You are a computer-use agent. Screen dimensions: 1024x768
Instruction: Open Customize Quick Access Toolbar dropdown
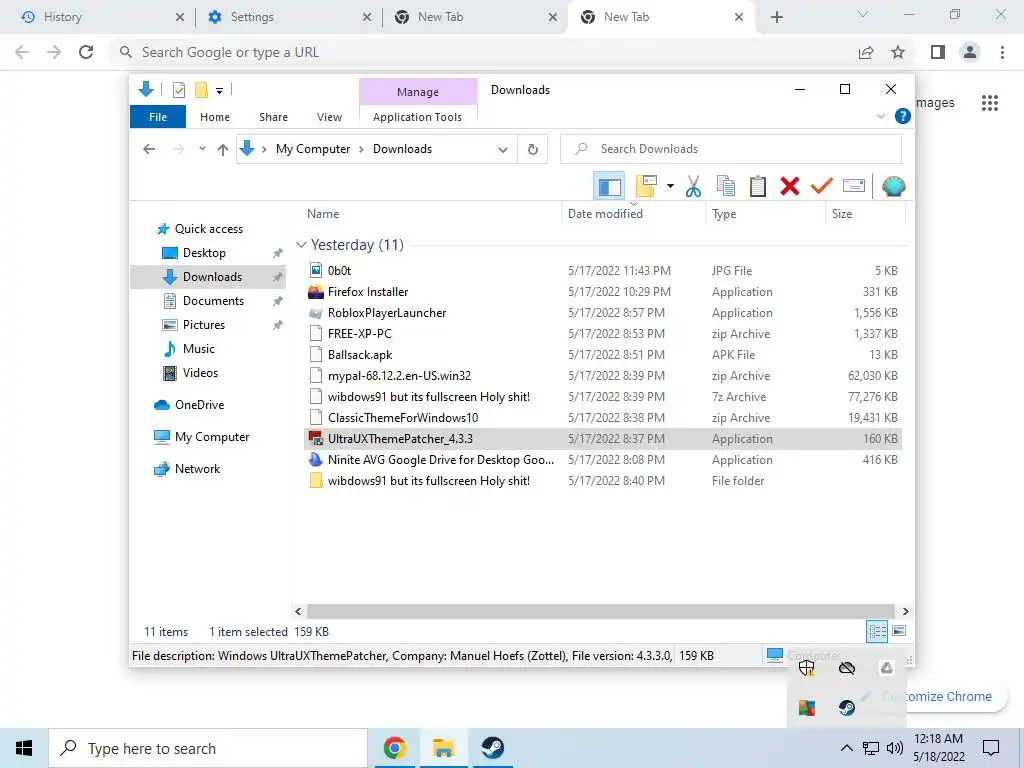219,91
